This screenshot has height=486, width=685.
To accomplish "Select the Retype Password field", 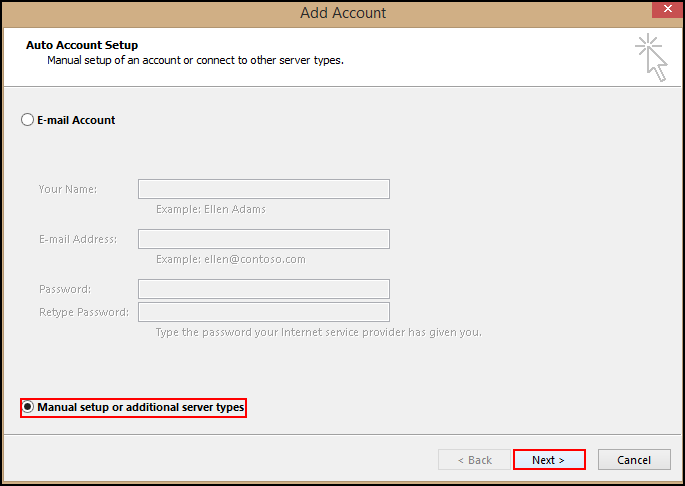I will coord(263,312).
